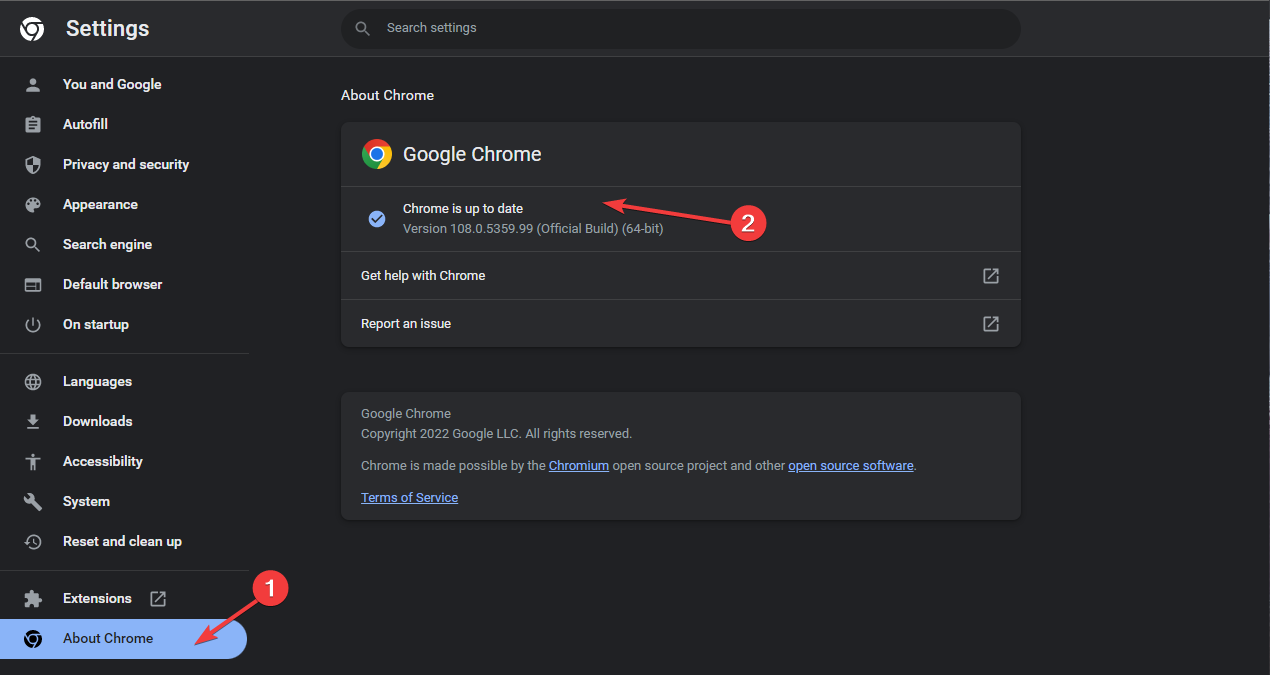The image size is (1270, 675).
Task: Select the About Chrome sidebar item
Action: [123, 638]
